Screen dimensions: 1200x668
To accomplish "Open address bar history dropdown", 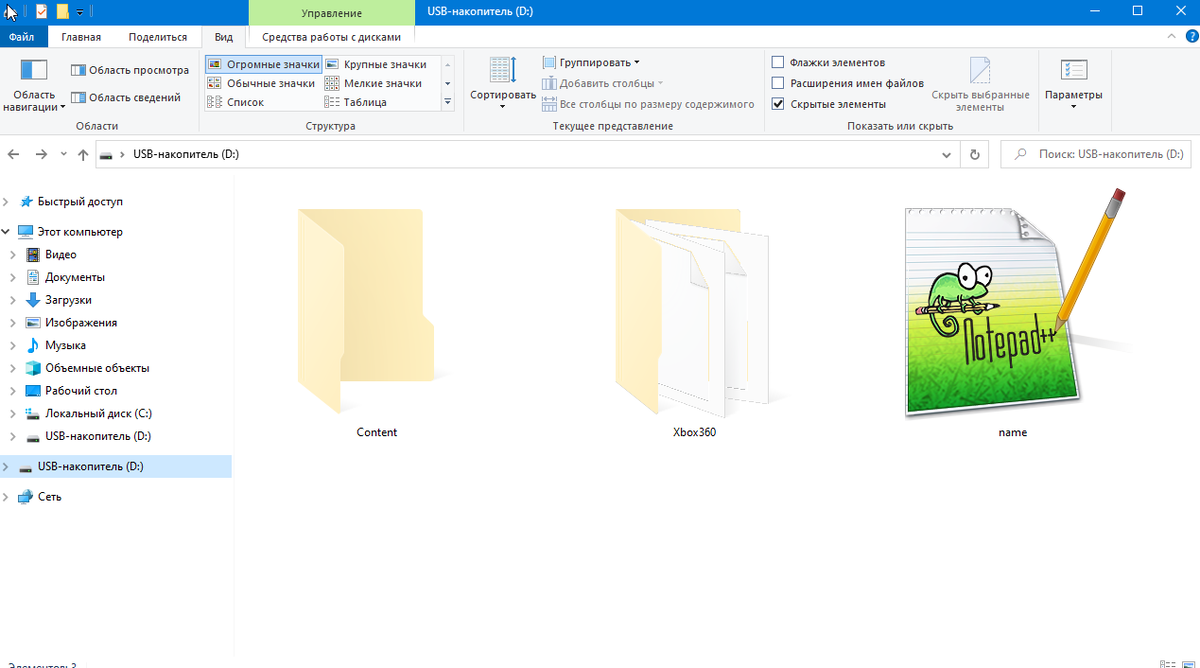I will coord(947,155).
